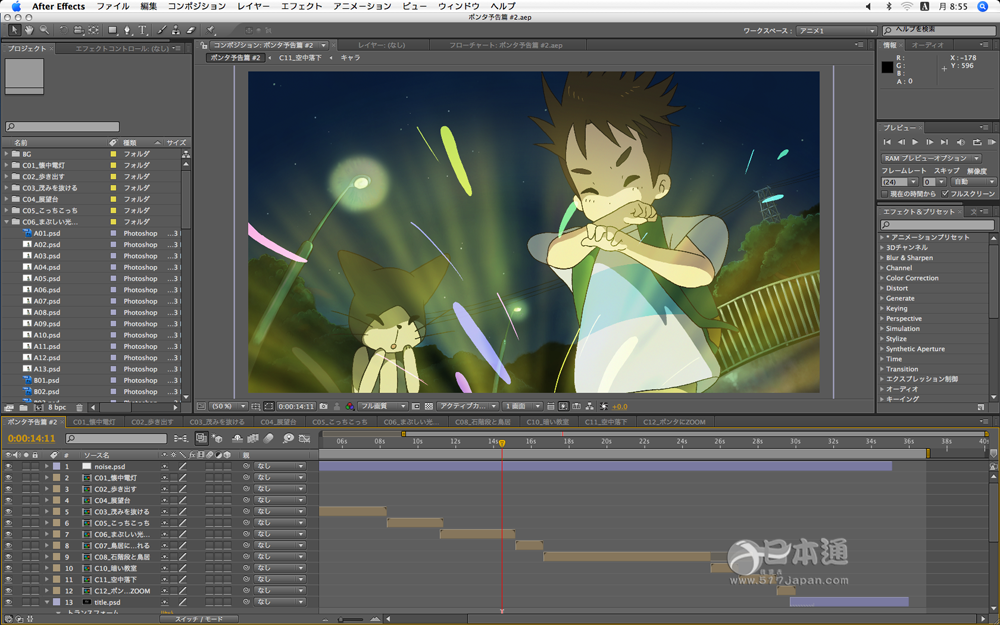Image resolution: width=1000 pixels, height=625 pixels.
Task: Click the delete trash icon in the Project panel
Action: [x=79, y=407]
